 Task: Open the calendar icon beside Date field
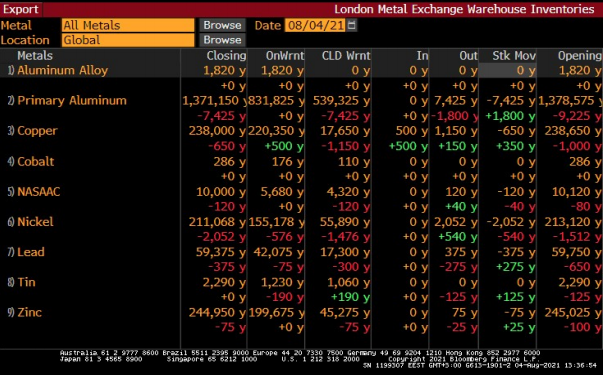tap(351, 25)
